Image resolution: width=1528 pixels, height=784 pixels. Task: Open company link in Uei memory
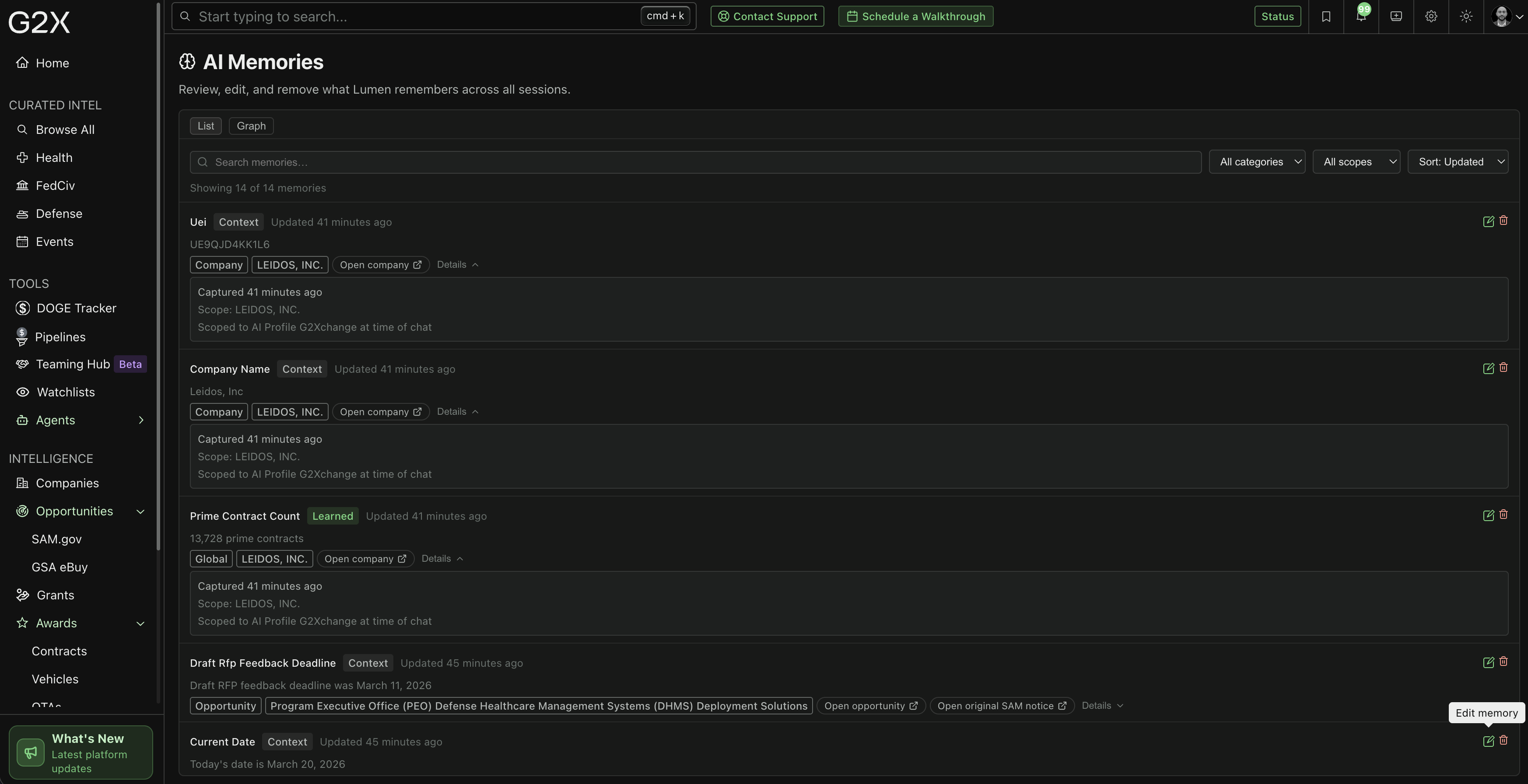coord(380,265)
